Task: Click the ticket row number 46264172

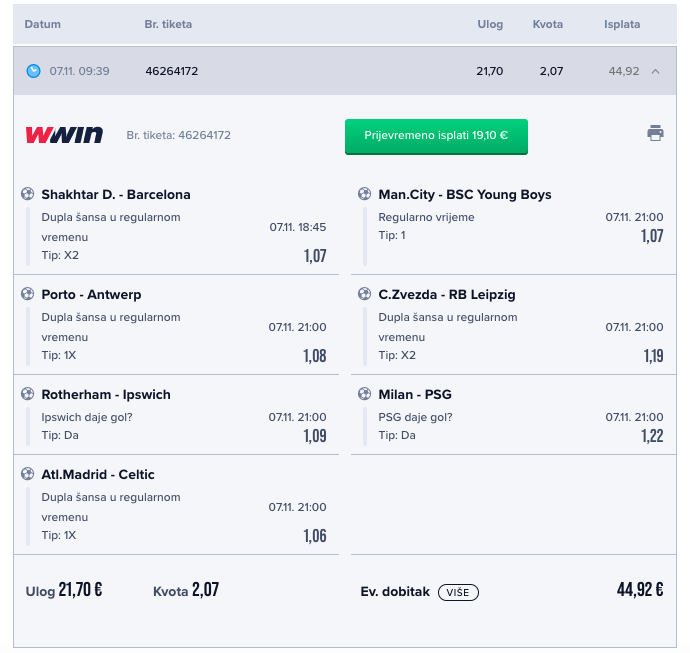Action: click(172, 71)
